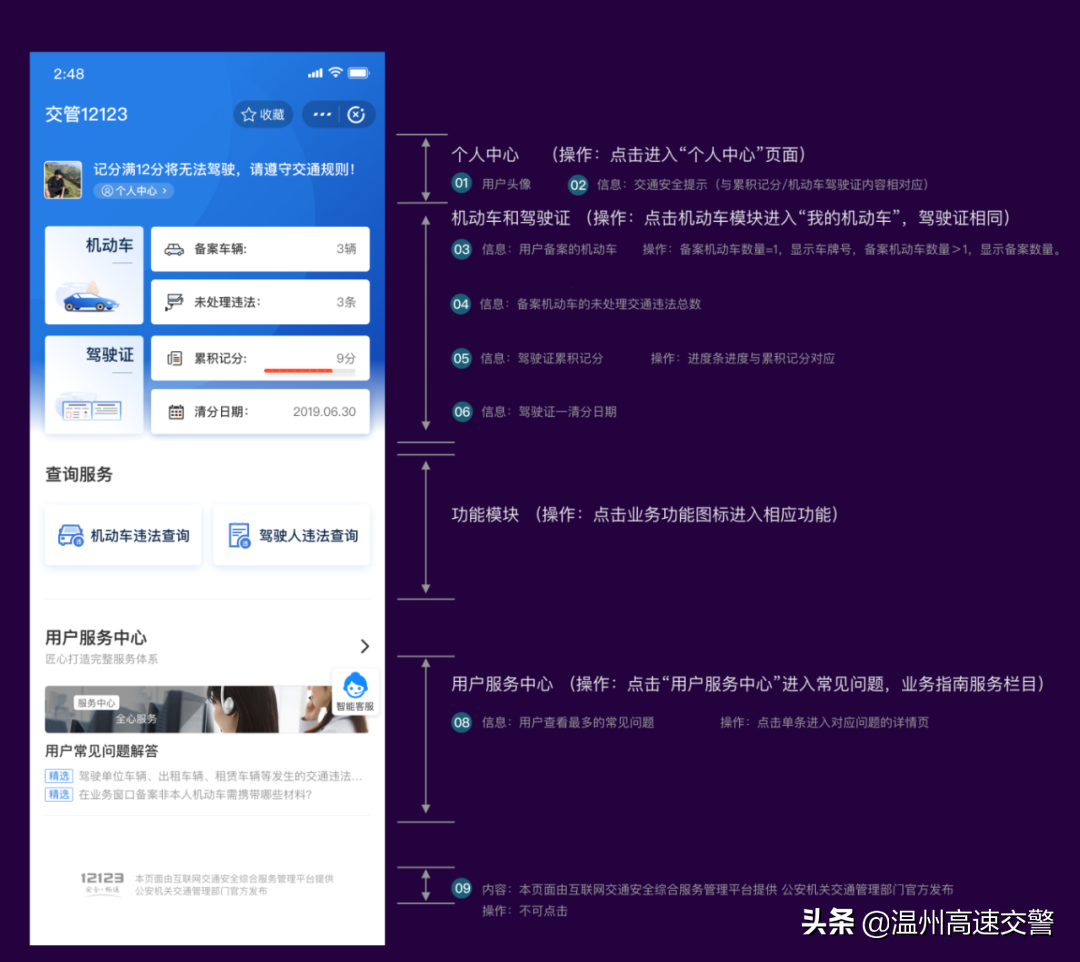Open 驾驶人违法查询 service

(291, 535)
